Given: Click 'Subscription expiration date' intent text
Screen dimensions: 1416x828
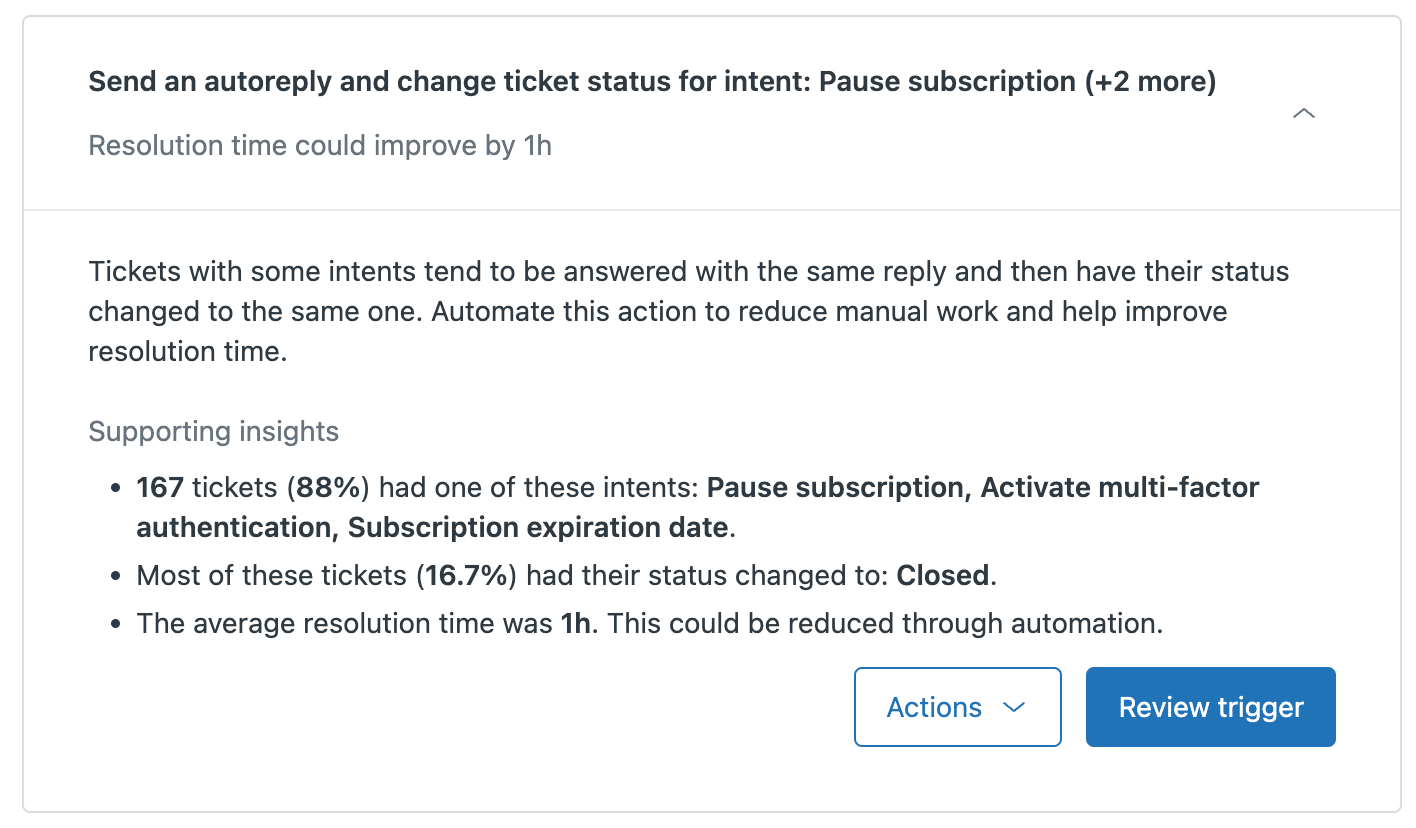Looking at the screenshot, I should (538, 527).
